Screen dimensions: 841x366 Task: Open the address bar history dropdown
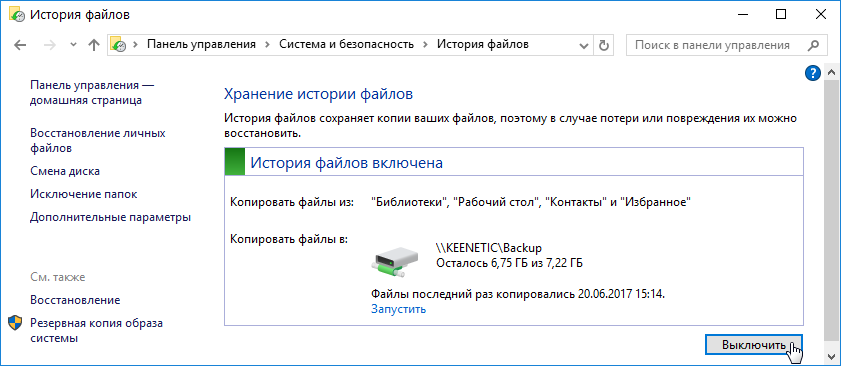(x=584, y=46)
